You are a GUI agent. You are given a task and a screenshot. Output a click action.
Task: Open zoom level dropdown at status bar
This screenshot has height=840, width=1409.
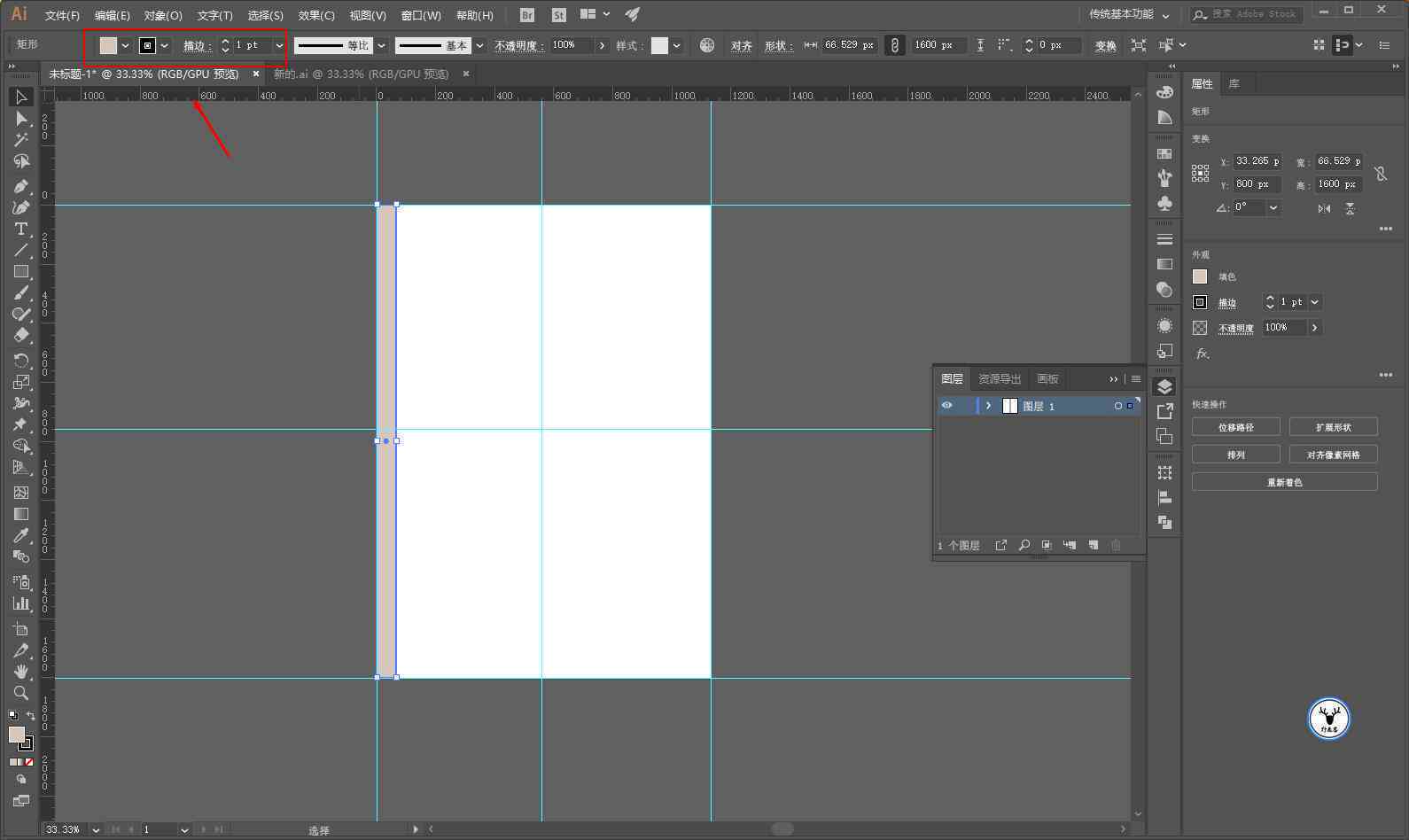point(96,829)
